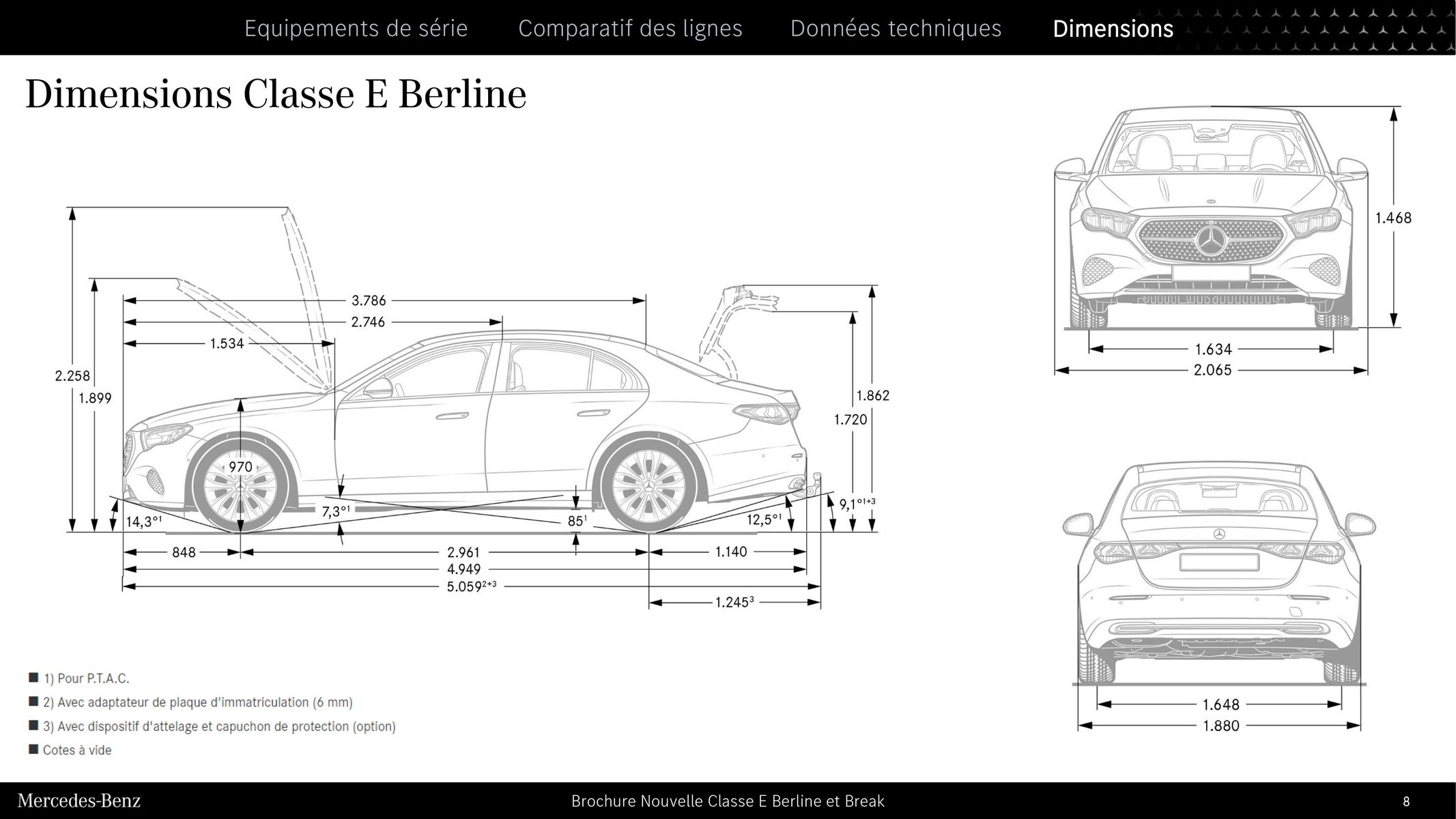This screenshot has height=819, width=1456.
Task: Click the Mercedes-Benz logo in the footer
Action: click(x=79, y=801)
